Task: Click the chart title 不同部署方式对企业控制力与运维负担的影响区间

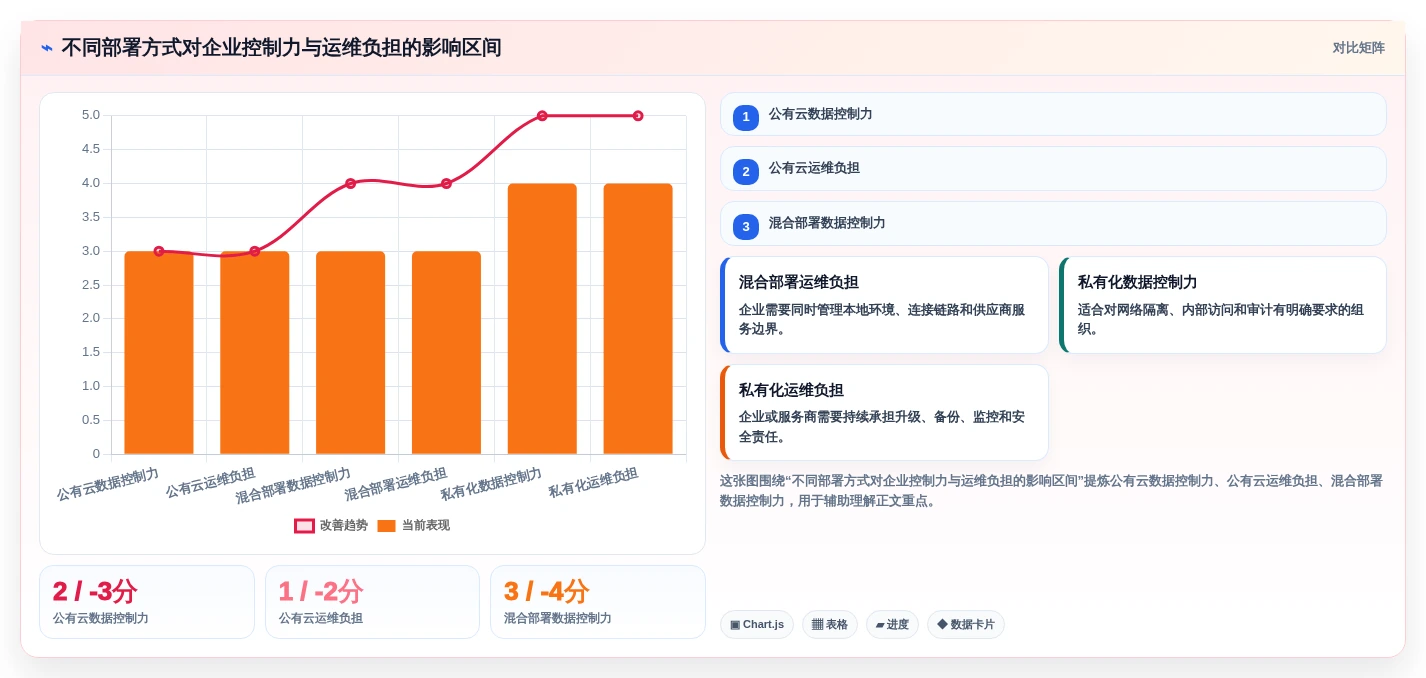Action: 281,48
